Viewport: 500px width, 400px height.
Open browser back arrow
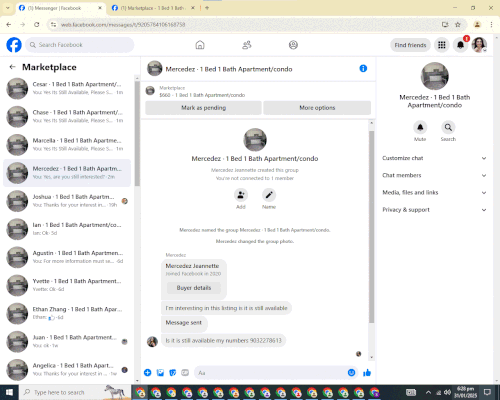pos(9,24)
